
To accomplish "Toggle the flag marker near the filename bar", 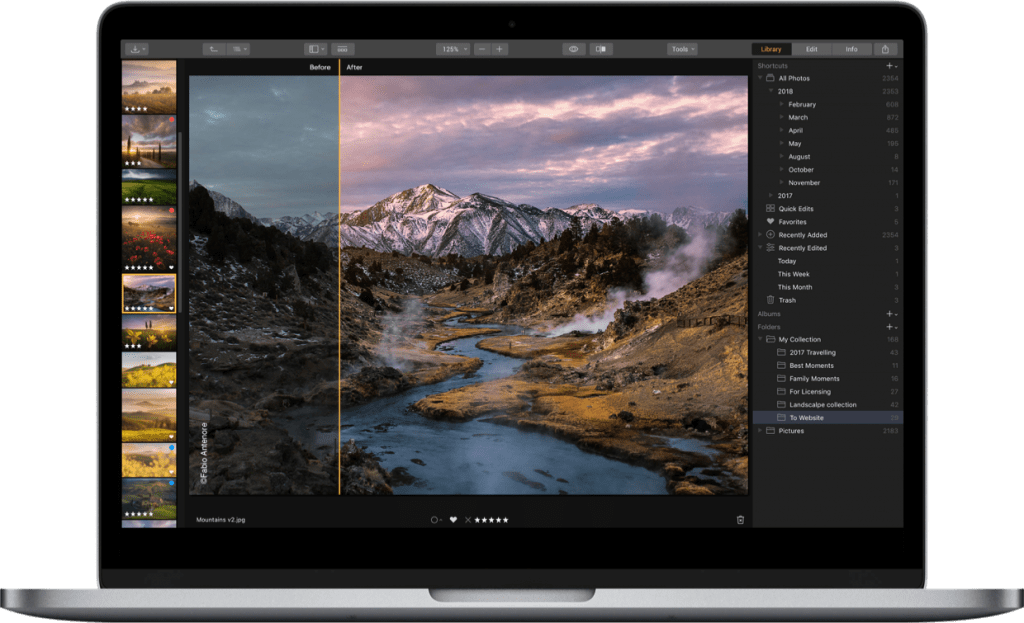I will click(435, 520).
